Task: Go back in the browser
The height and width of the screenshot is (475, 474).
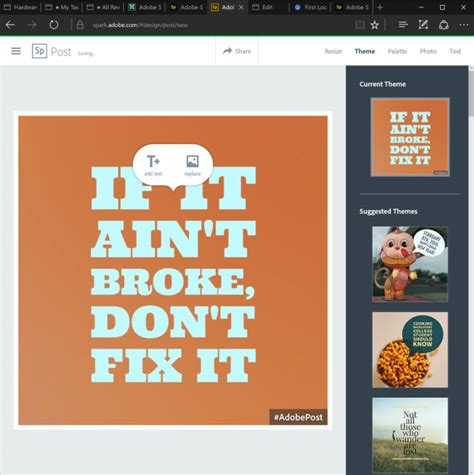Action: [x=10, y=25]
